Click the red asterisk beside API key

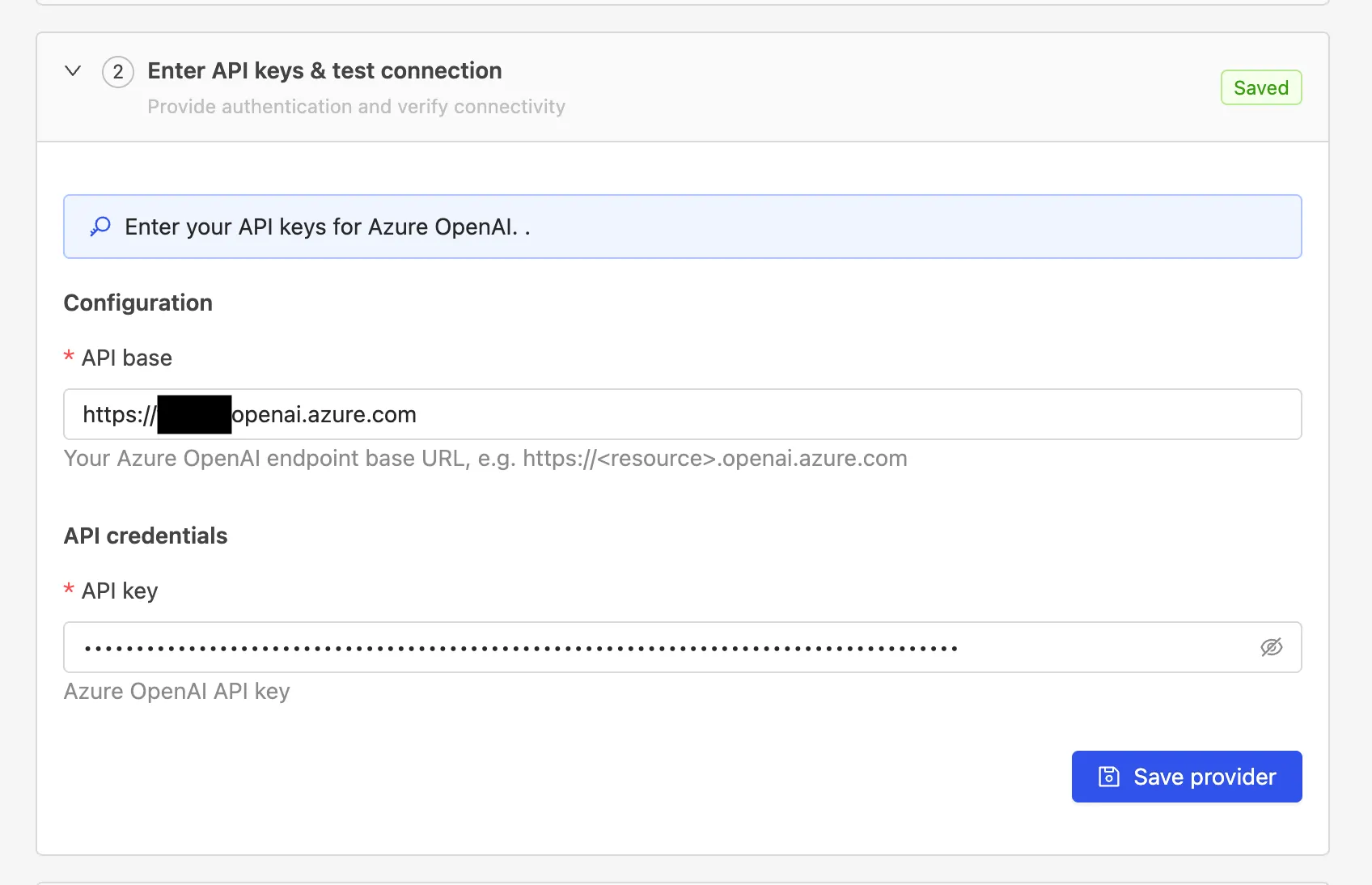click(69, 590)
